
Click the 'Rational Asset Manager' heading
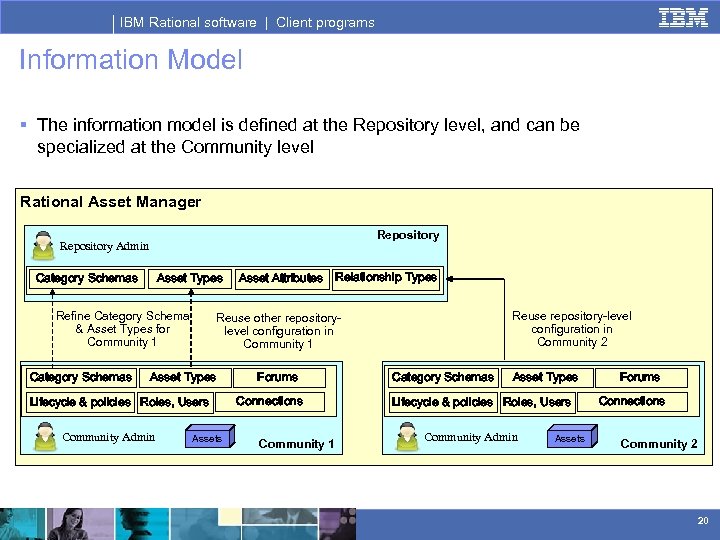coord(111,202)
